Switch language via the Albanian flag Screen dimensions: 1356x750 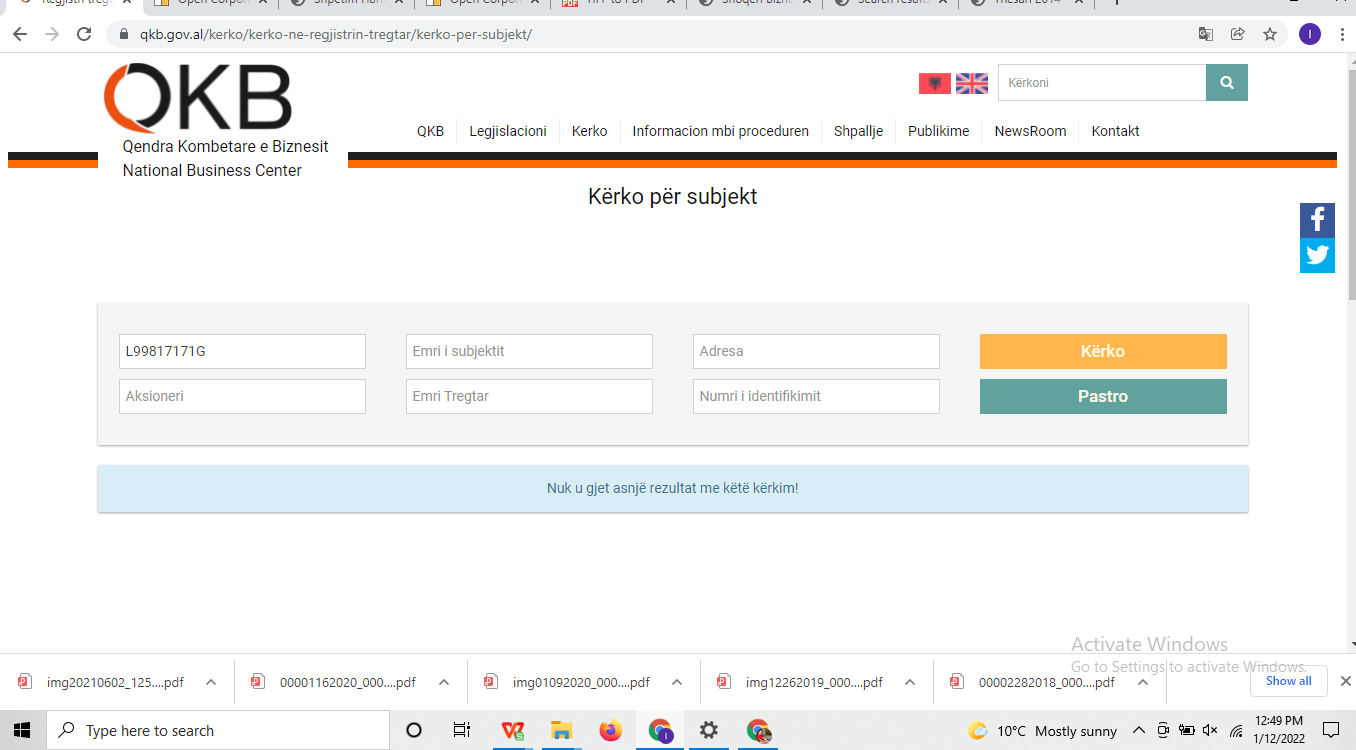pos(934,83)
